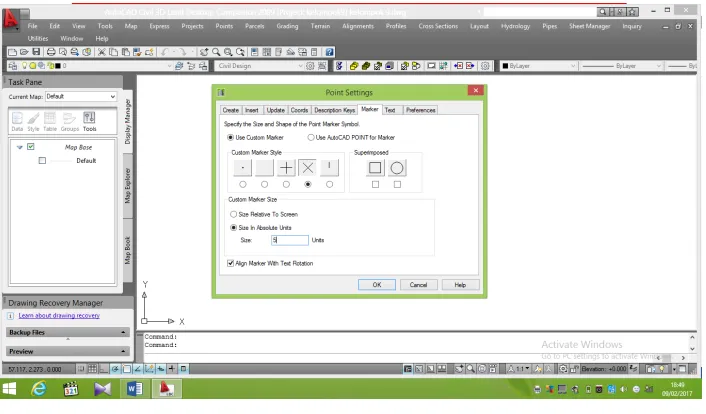Click the Zoom Window icon
The width and height of the screenshot is (706, 414).
(228, 52)
